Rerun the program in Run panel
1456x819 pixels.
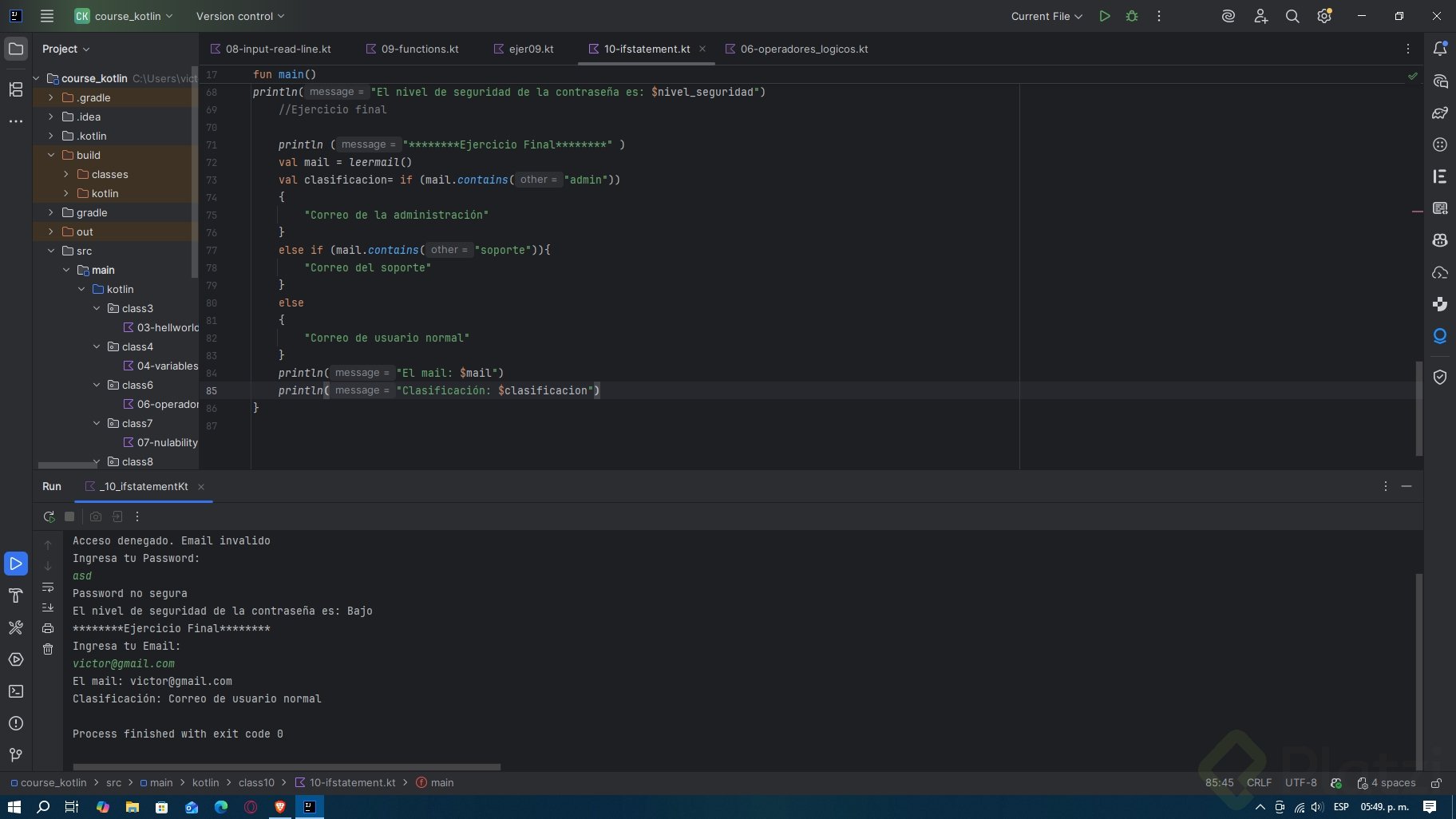[x=49, y=516]
